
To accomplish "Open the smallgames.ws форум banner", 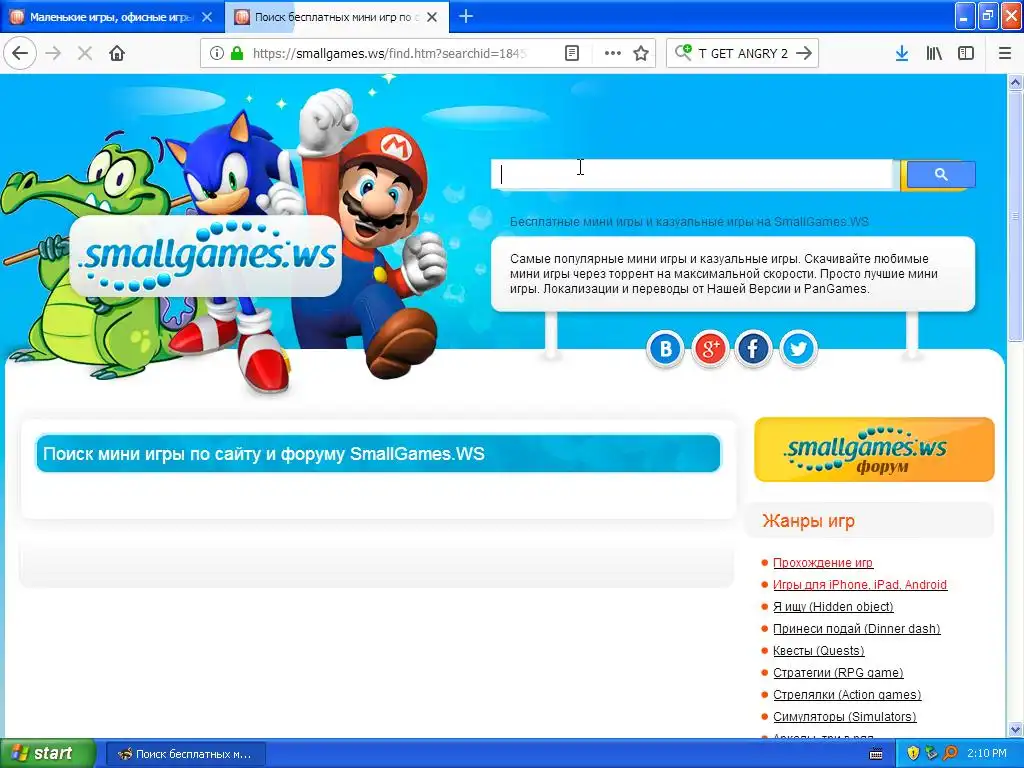I will 874,449.
